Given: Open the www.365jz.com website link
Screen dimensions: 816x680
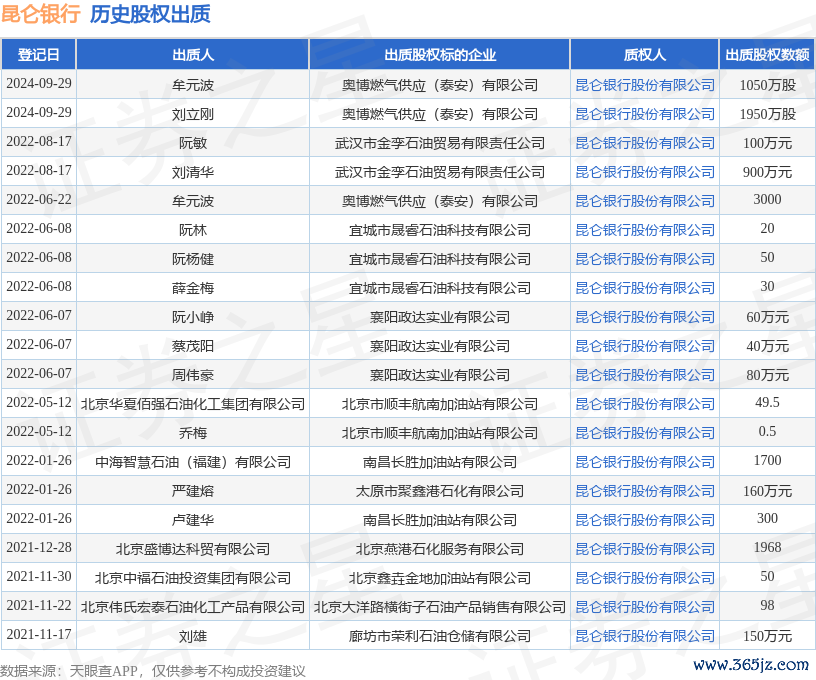Looking at the screenshot, I should pos(751,665).
